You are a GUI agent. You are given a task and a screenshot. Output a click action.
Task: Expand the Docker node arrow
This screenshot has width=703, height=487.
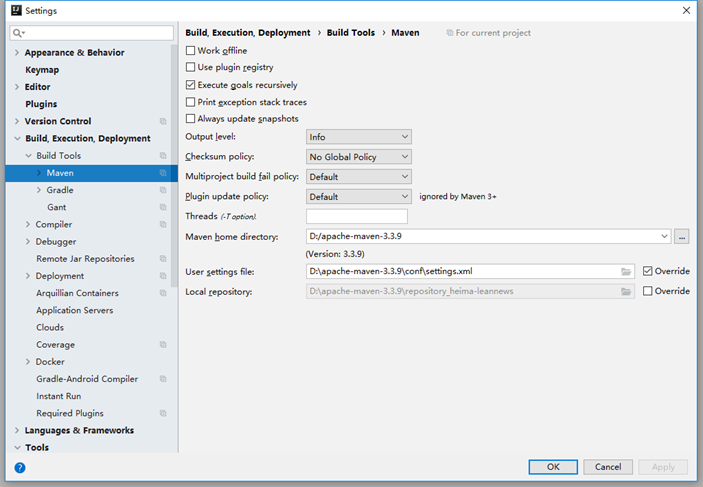[x=28, y=362]
